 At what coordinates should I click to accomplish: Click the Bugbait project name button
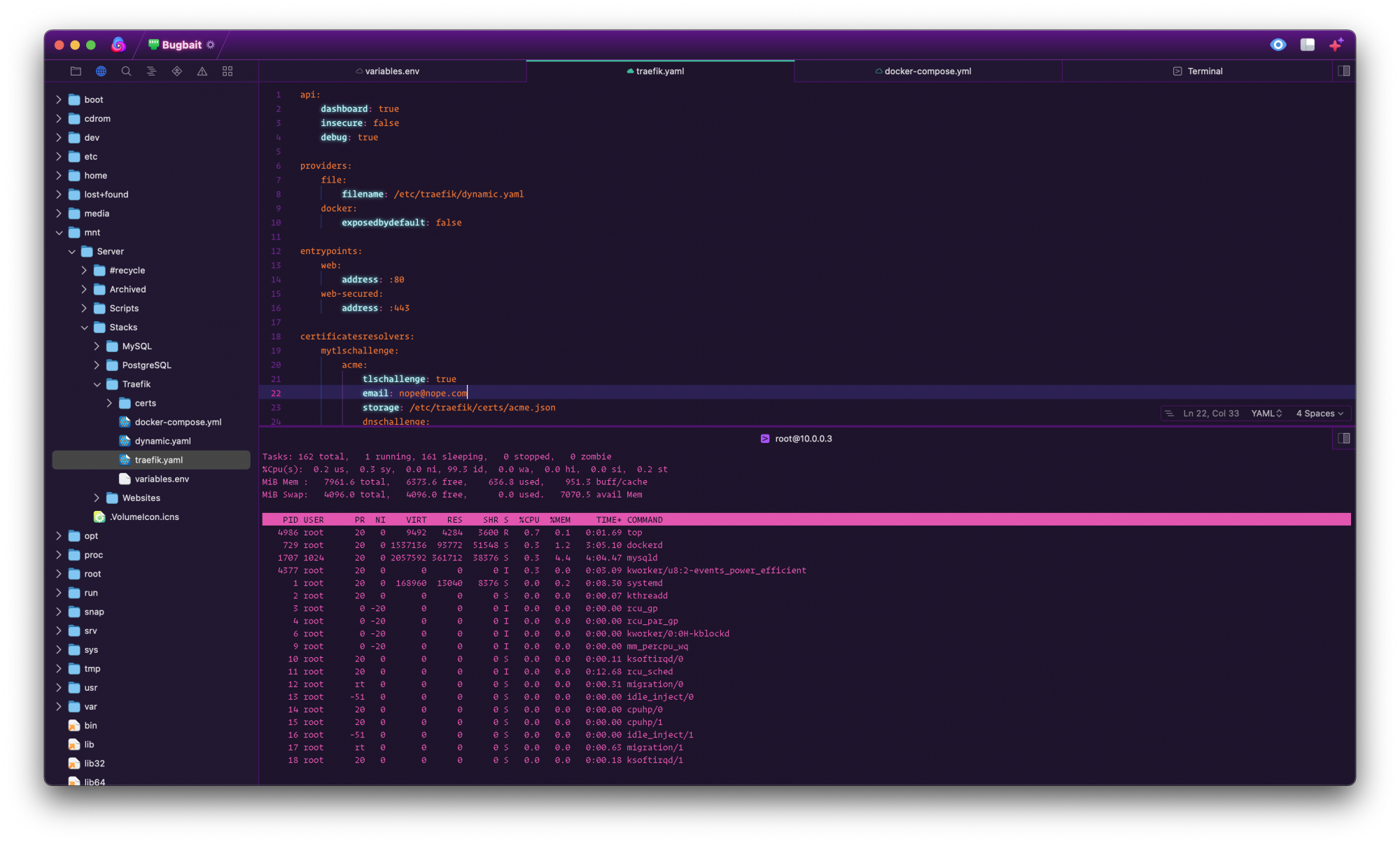(x=182, y=45)
